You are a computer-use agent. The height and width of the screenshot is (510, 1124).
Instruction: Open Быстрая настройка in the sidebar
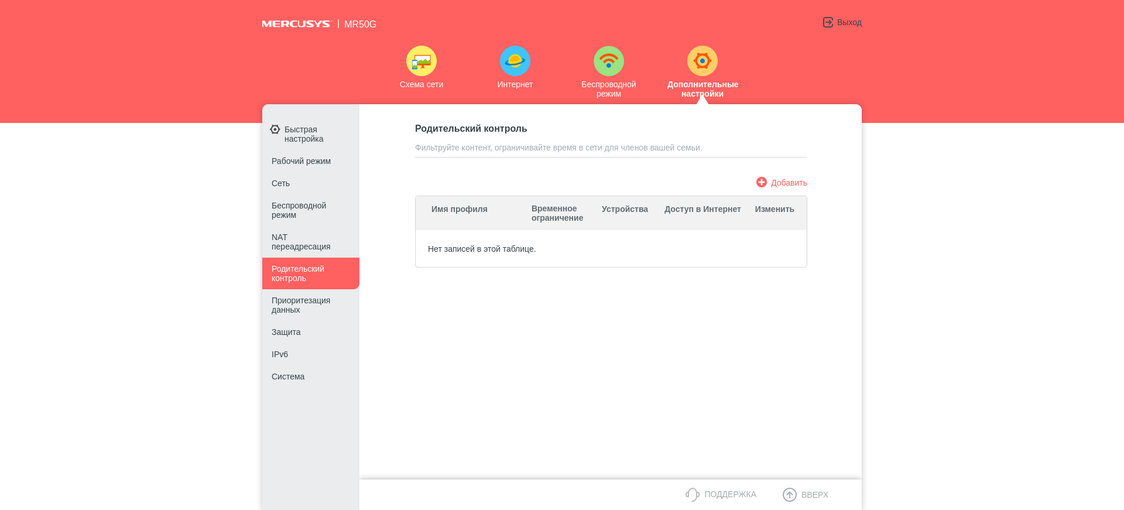(x=303, y=134)
